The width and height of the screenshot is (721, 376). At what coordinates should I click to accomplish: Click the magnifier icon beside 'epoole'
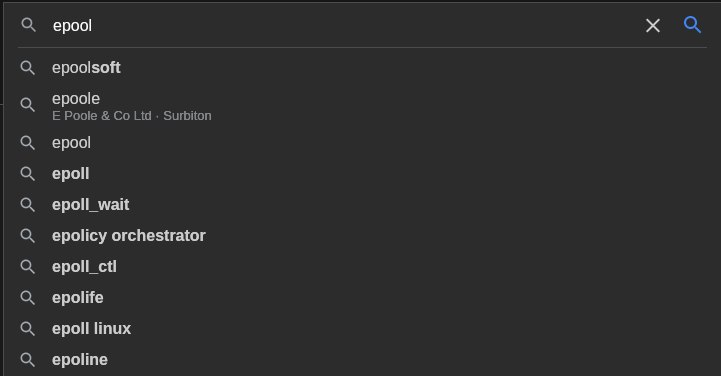pyautogui.click(x=28, y=105)
